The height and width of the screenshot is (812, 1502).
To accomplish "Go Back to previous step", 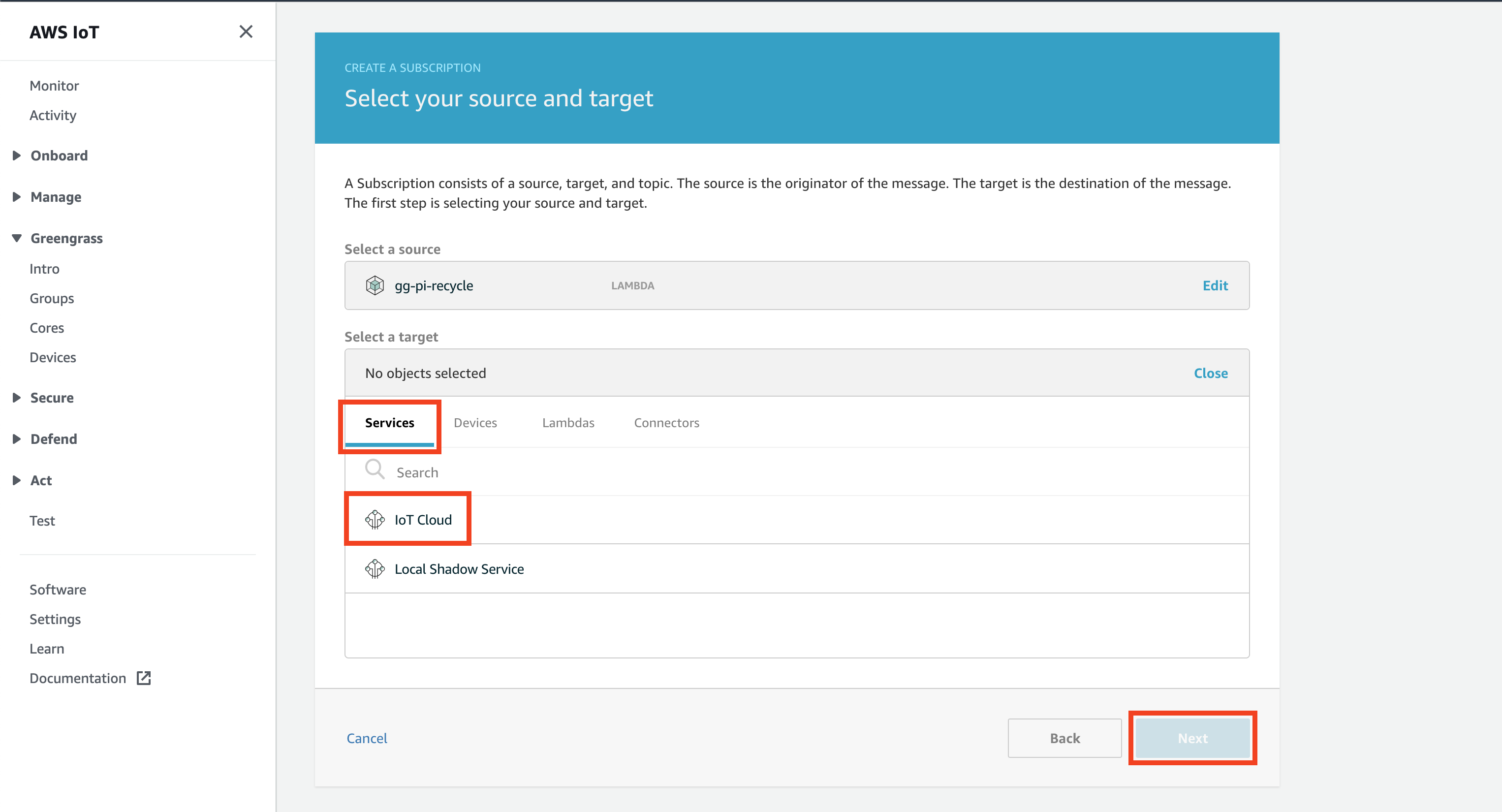I will 1064,738.
